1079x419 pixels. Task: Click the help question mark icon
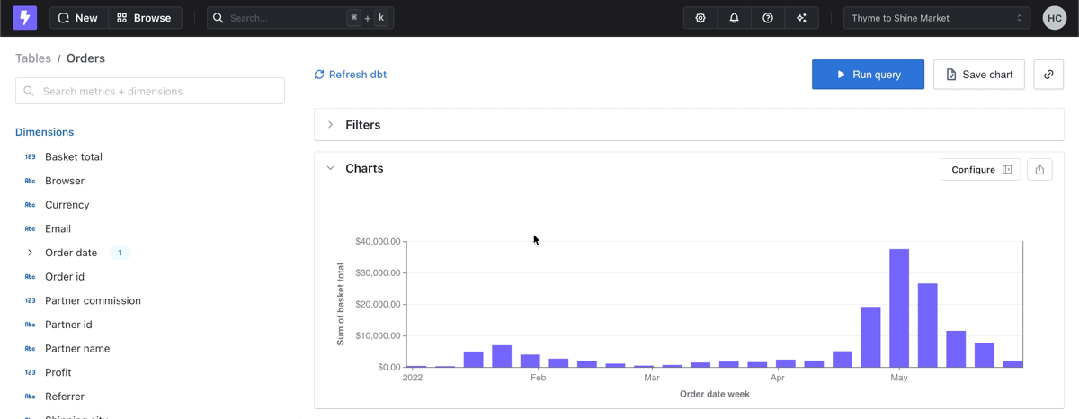tap(767, 18)
